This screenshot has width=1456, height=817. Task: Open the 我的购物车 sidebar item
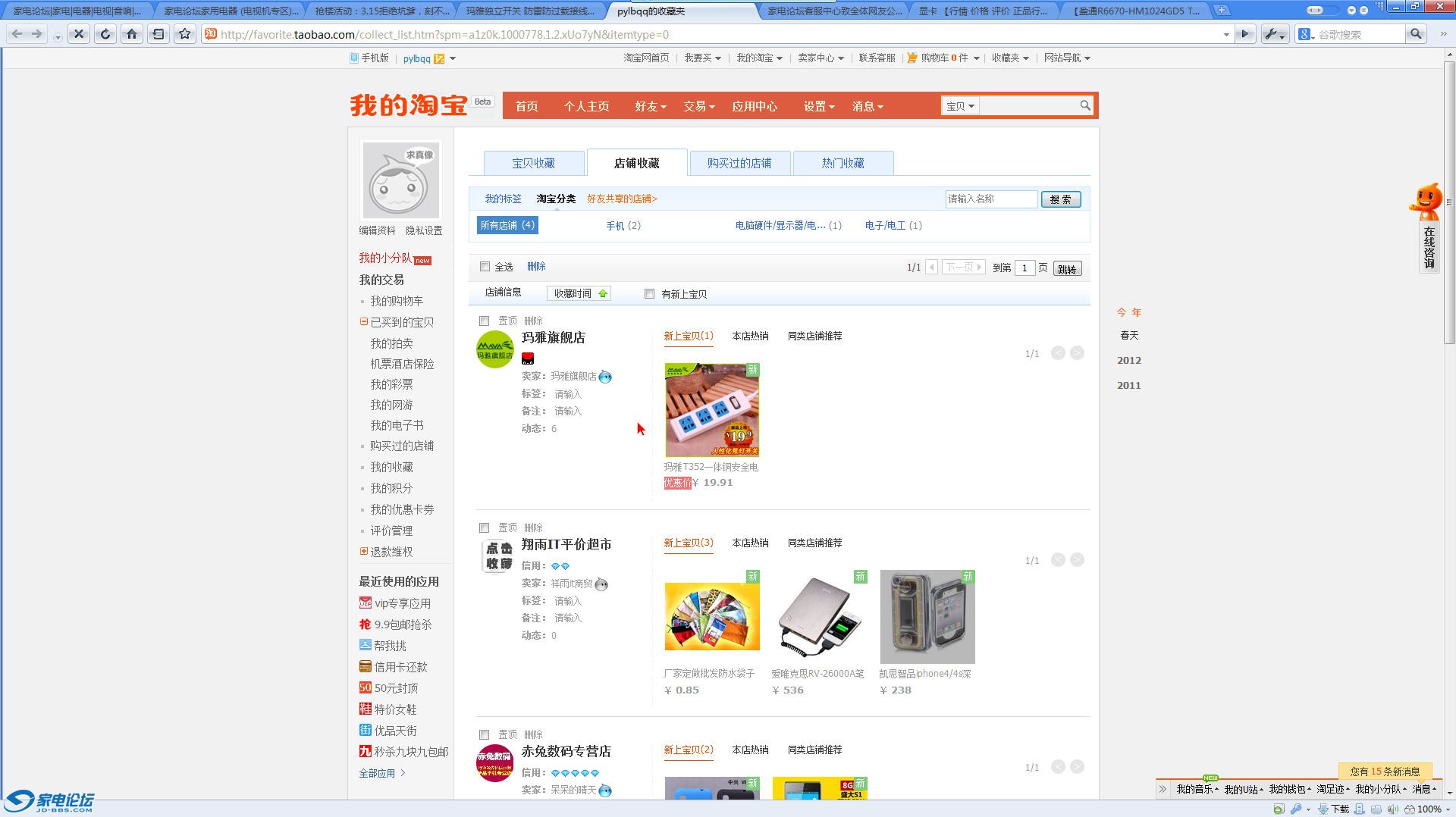point(397,301)
